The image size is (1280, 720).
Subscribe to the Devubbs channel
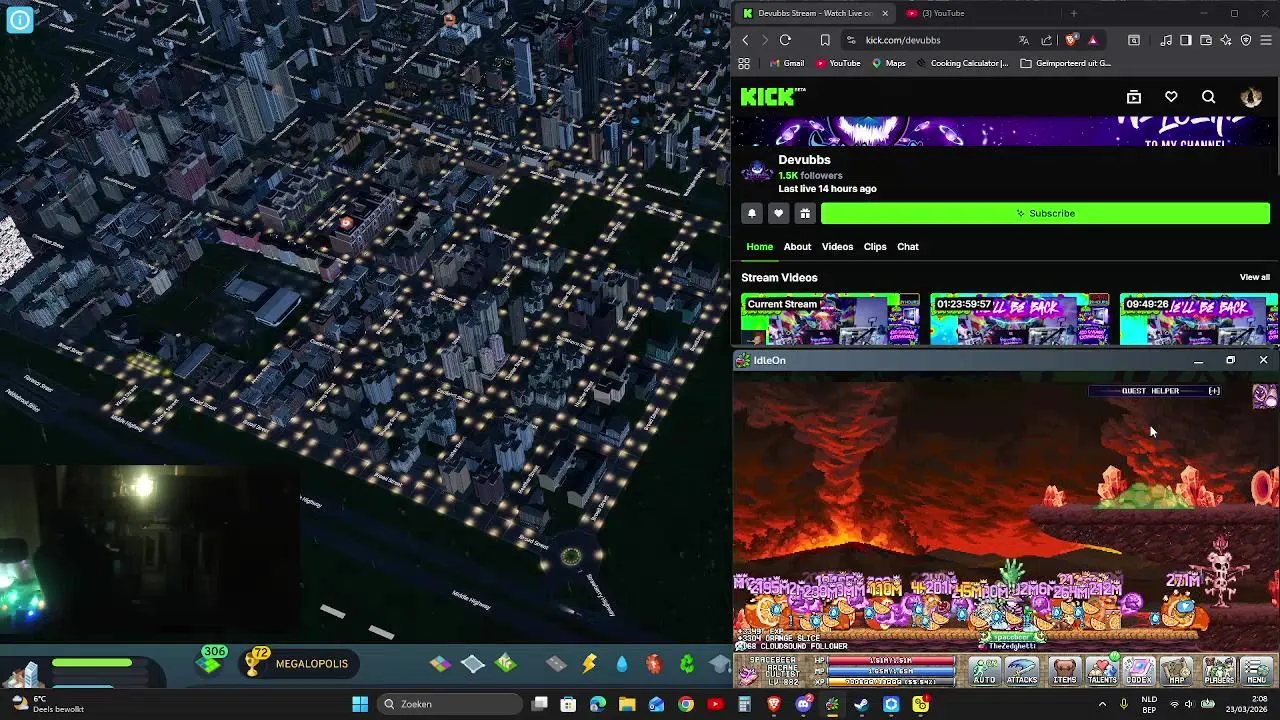[x=1045, y=213]
